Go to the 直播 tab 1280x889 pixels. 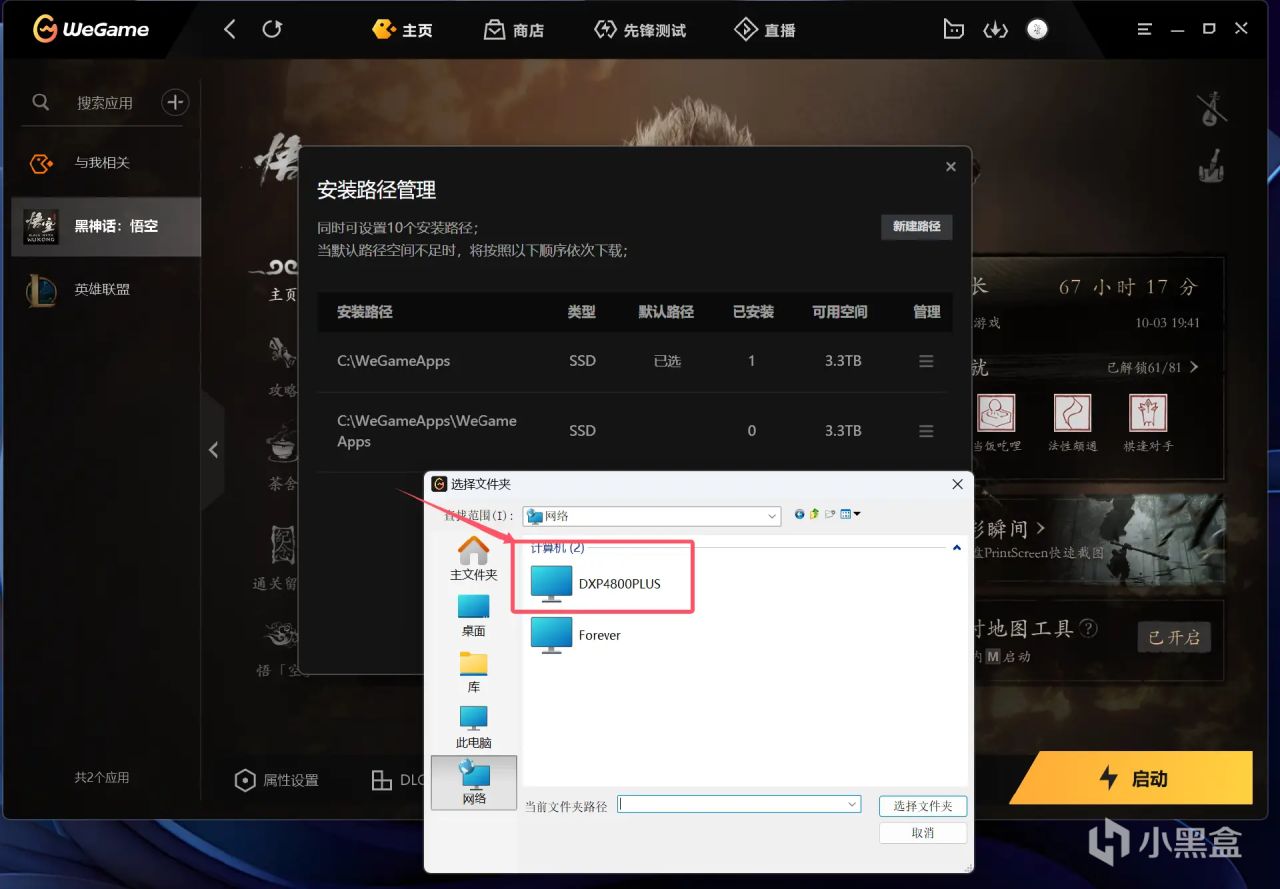[x=765, y=30]
